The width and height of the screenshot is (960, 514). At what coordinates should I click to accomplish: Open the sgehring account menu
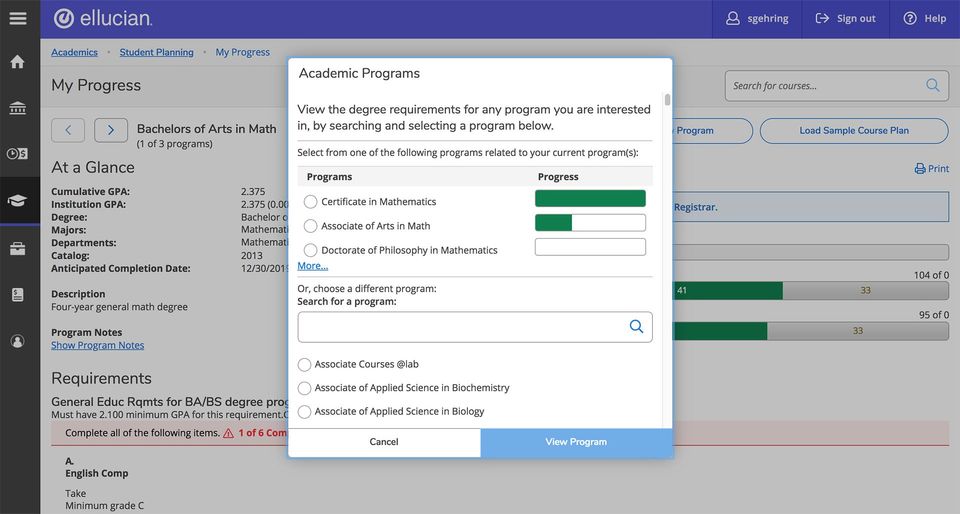coord(757,19)
